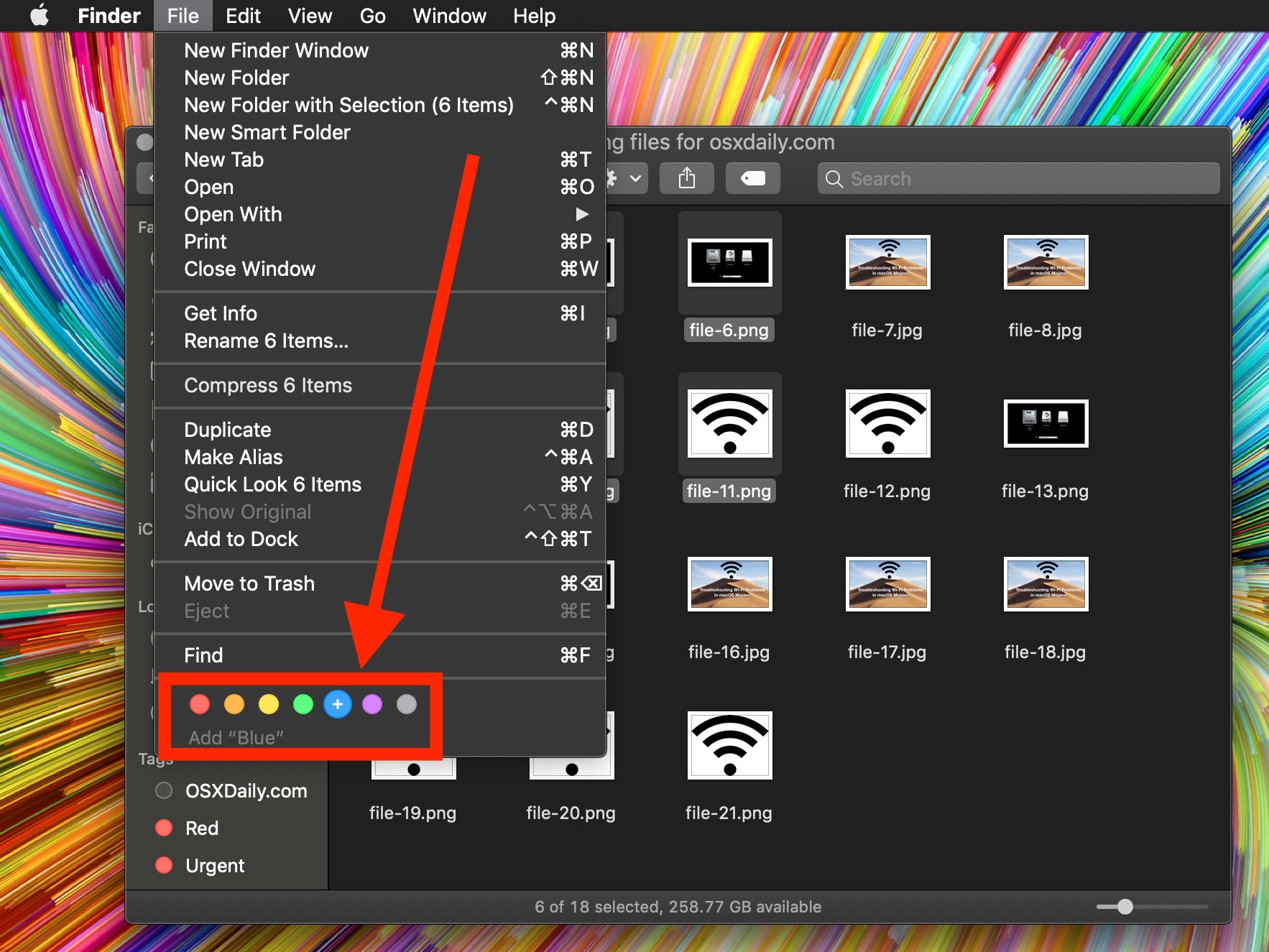This screenshot has width=1269, height=952.
Task: Click the Share icon in the toolbar
Action: (686, 178)
